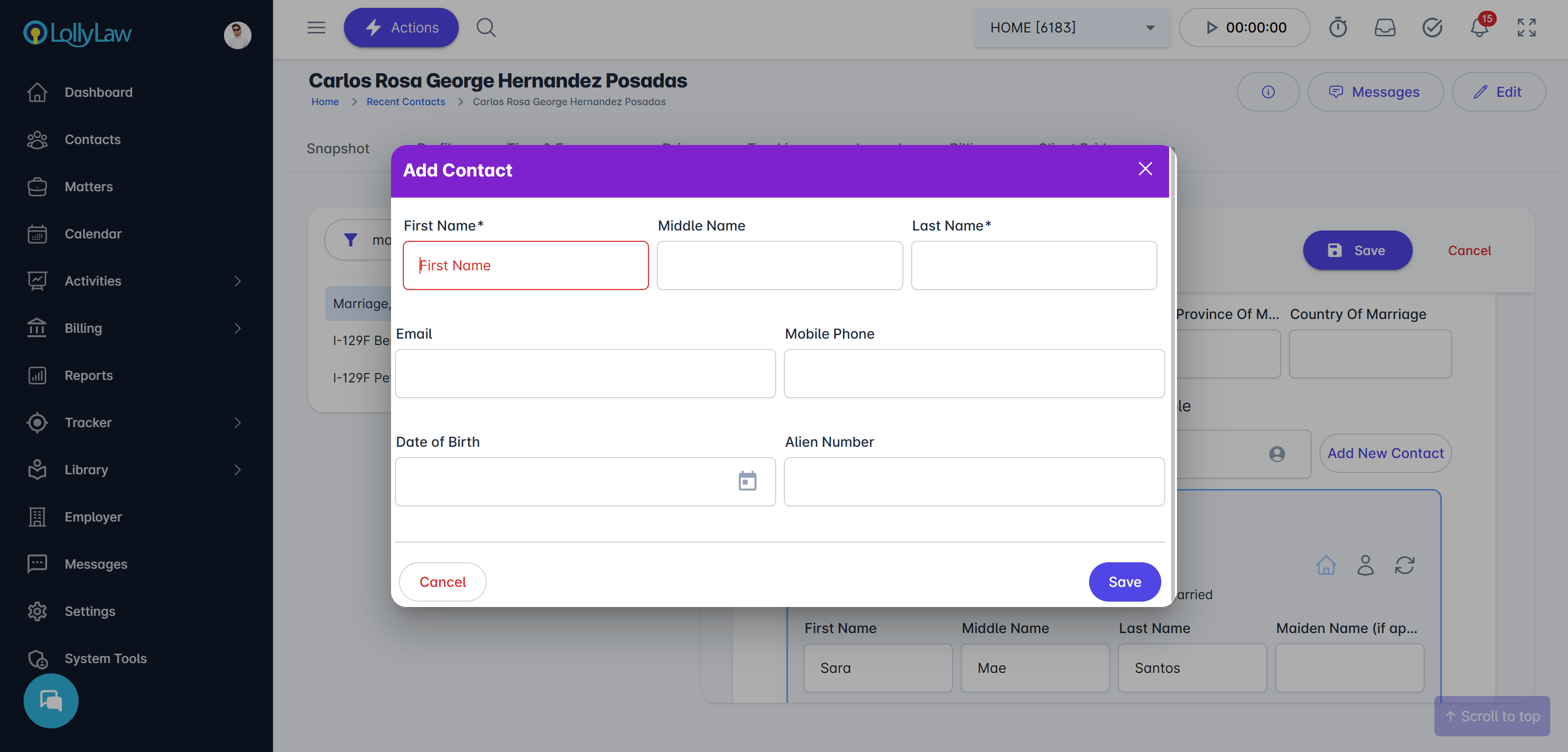Image resolution: width=1568 pixels, height=752 pixels.
Task: Open the HOME [6183] dropdown
Action: click(1072, 28)
